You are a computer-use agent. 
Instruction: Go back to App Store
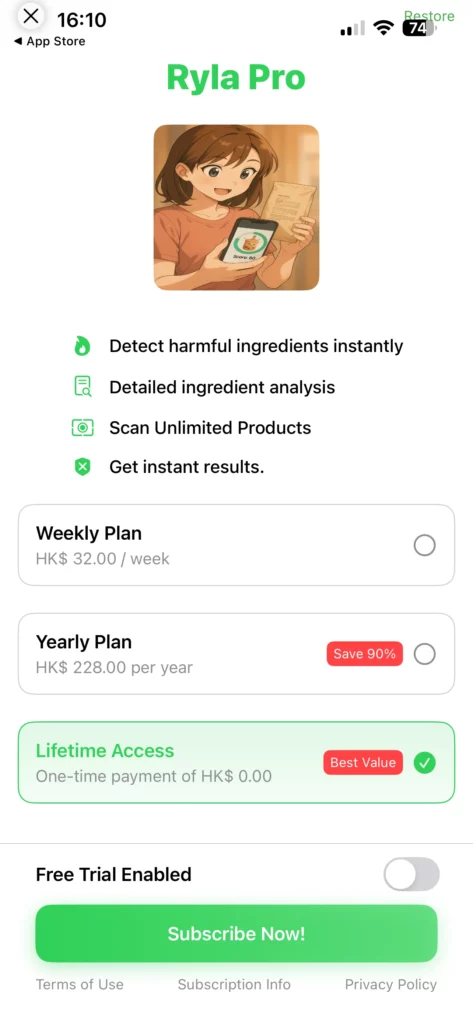coord(50,41)
